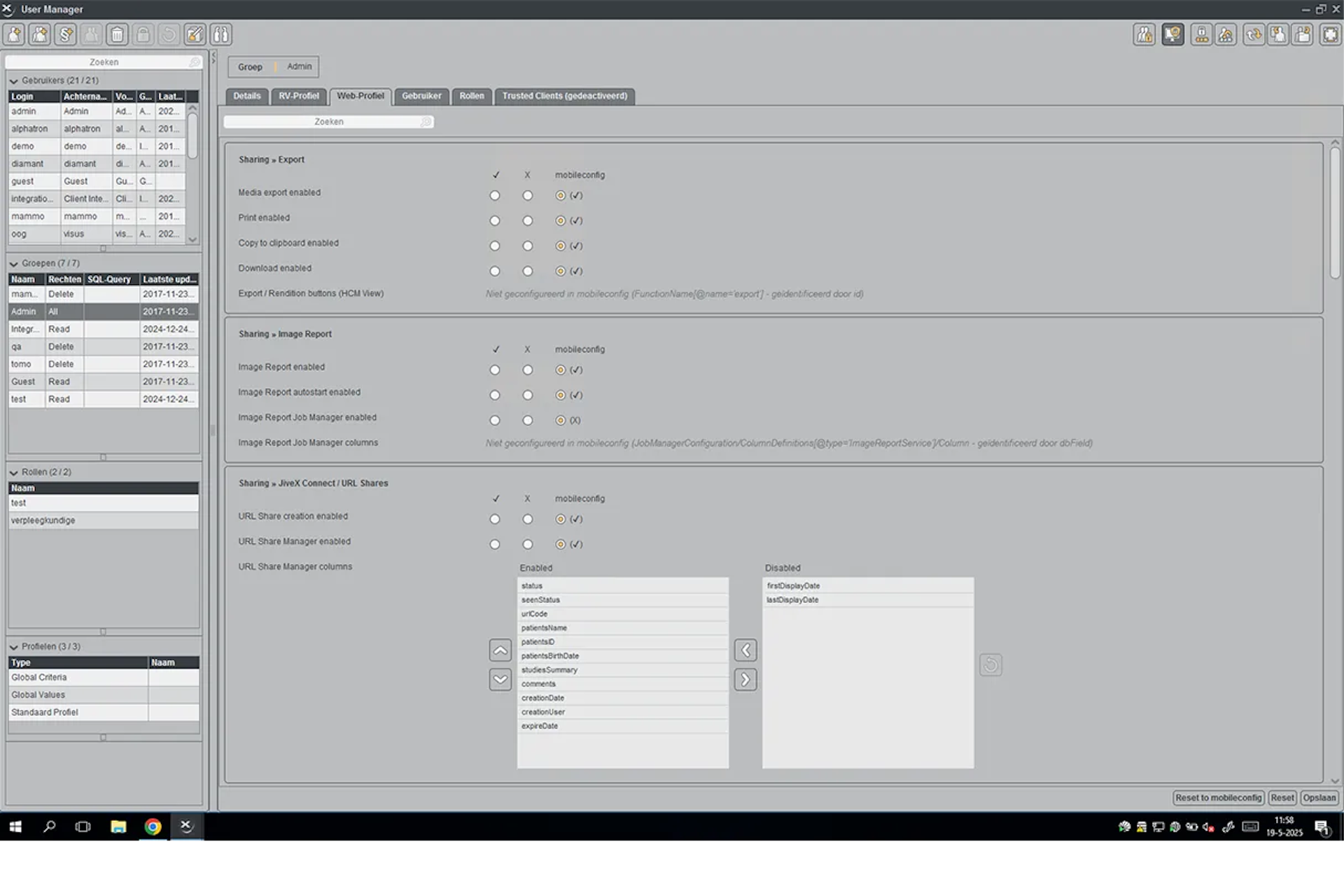Click the add new group icon
This screenshot has height=896, width=1344.
40,34
